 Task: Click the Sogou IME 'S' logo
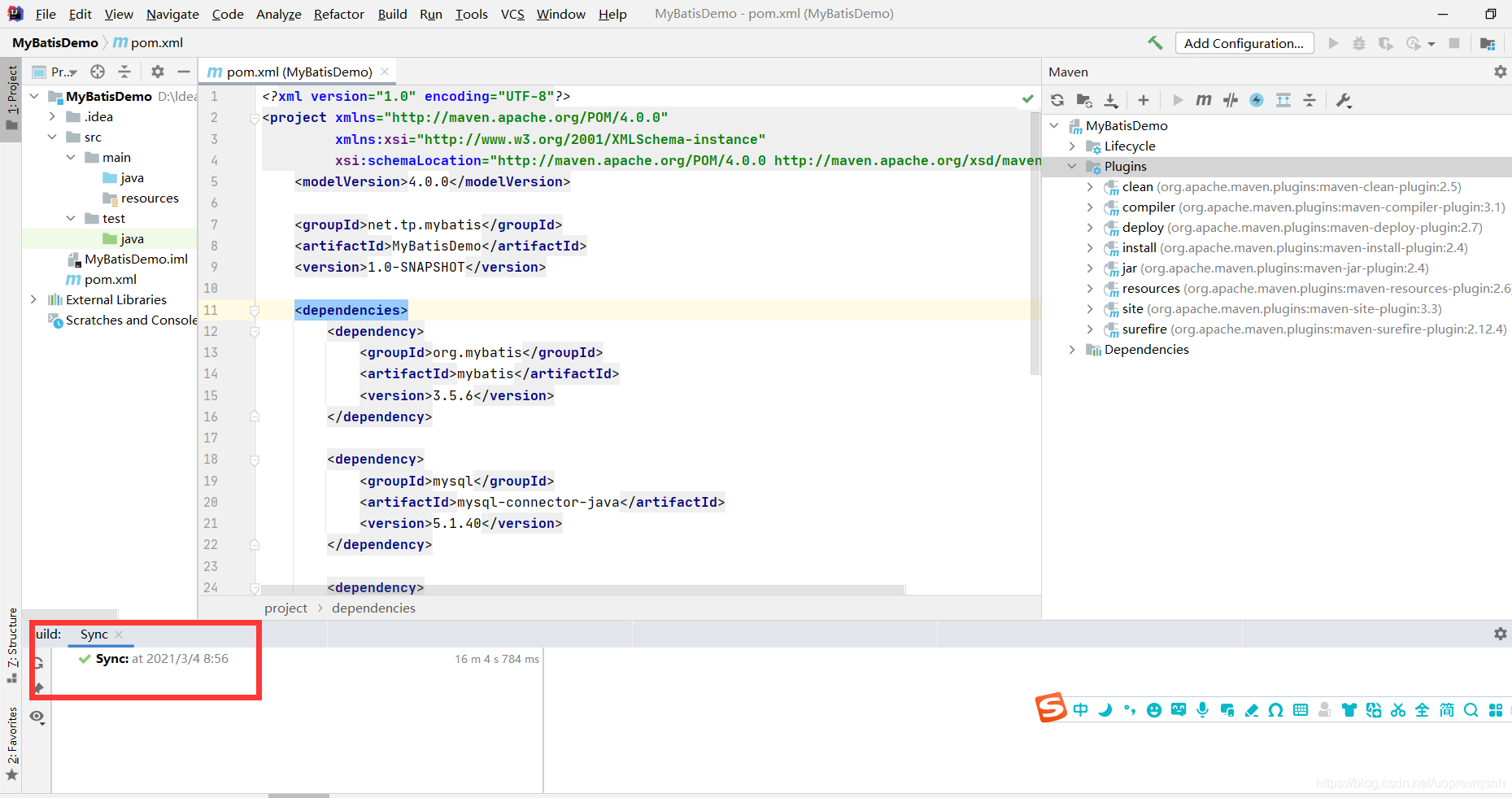1050,707
